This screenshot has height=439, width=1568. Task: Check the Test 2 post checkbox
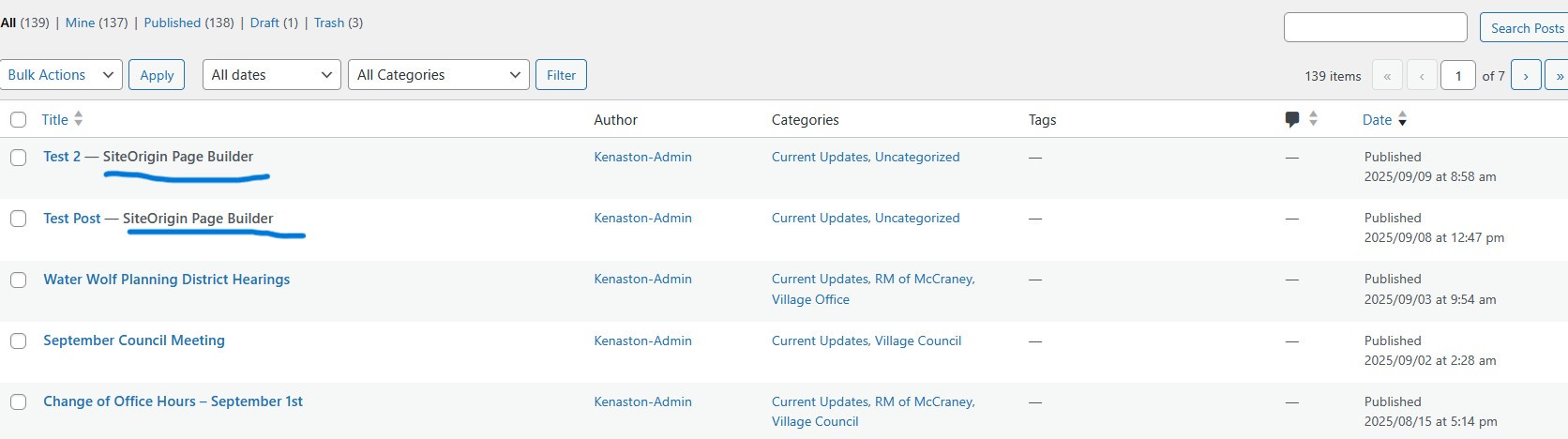(x=19, y=158)
